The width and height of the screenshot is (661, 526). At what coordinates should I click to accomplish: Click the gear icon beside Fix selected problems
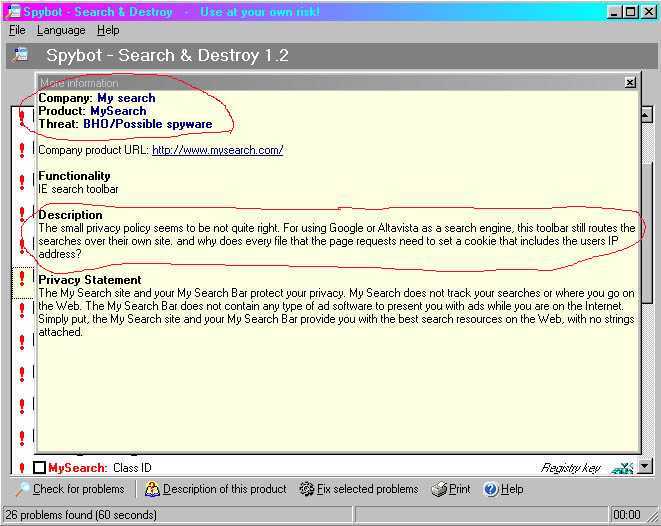(306, 489)
